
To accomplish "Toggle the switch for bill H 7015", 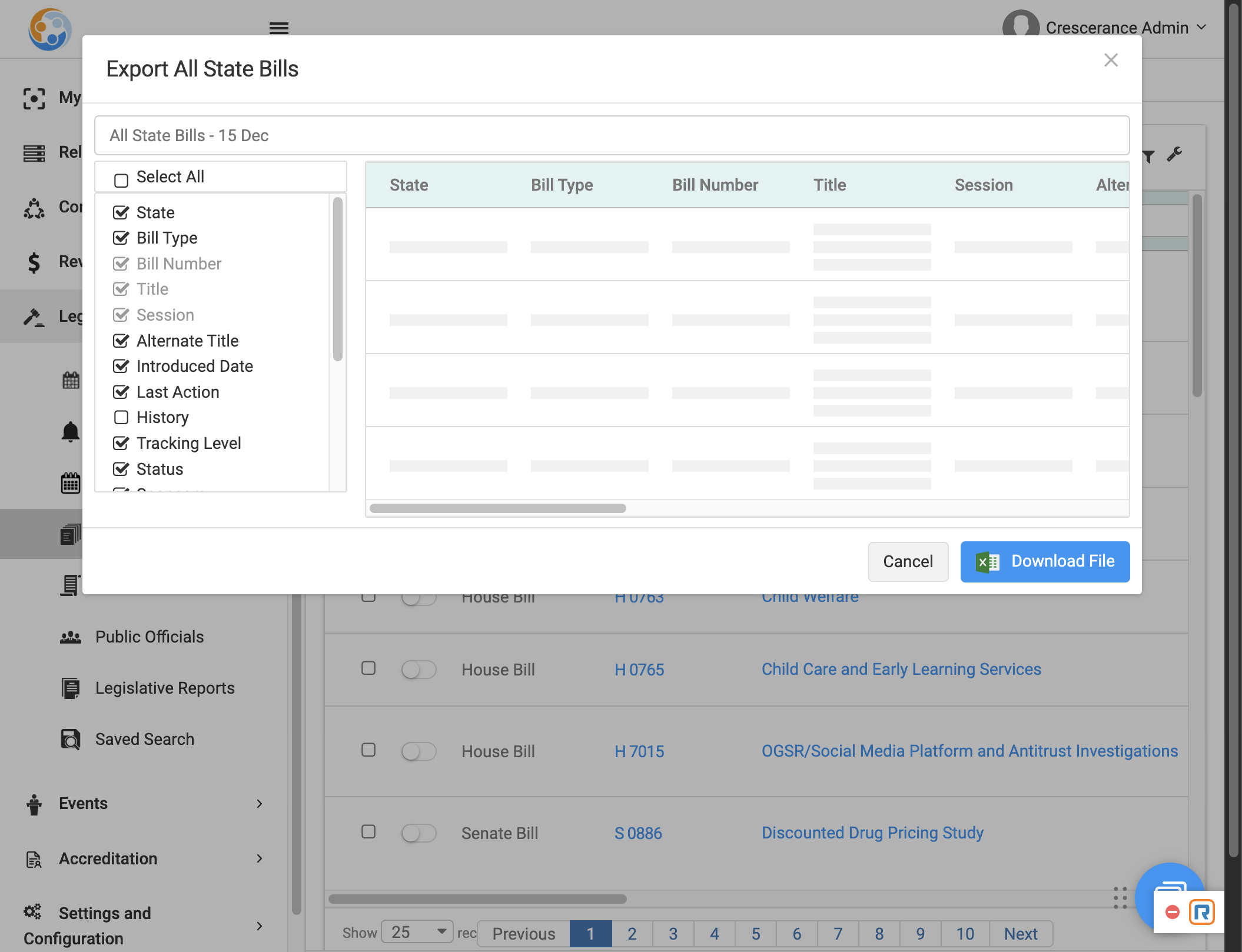I will coord(419,751).
